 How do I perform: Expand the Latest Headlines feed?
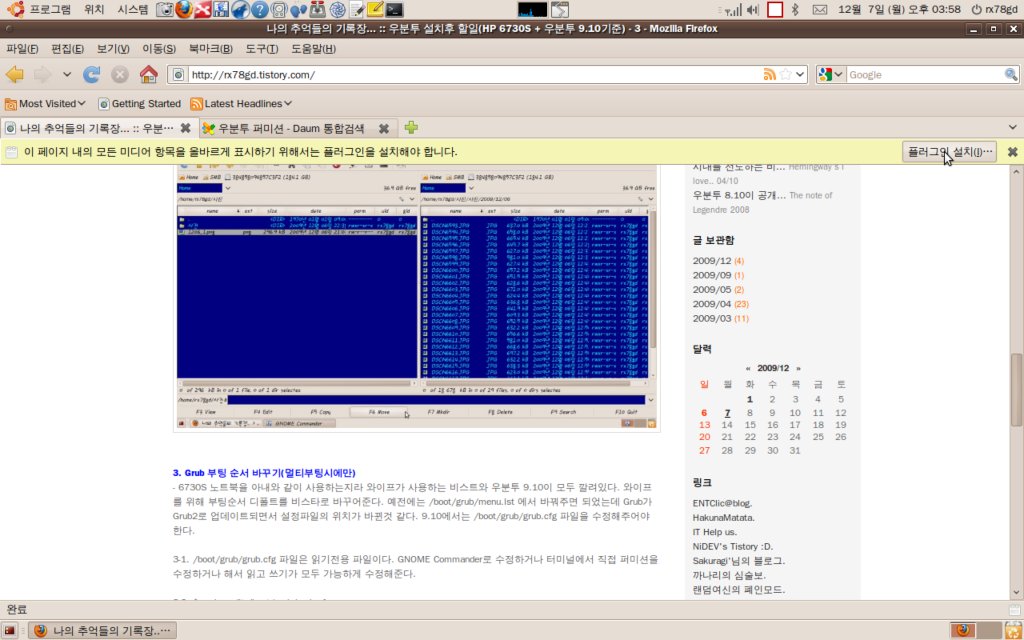pos(241,103)
